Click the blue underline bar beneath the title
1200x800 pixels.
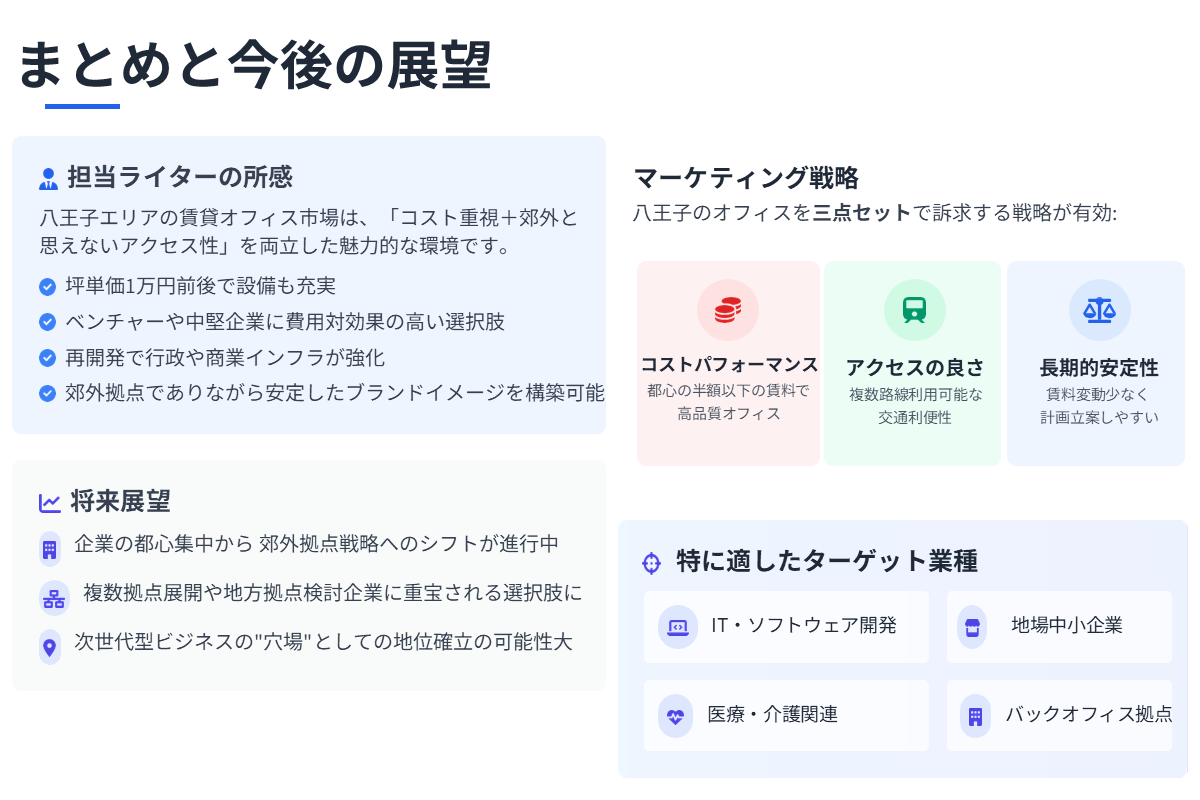[82, 106]
